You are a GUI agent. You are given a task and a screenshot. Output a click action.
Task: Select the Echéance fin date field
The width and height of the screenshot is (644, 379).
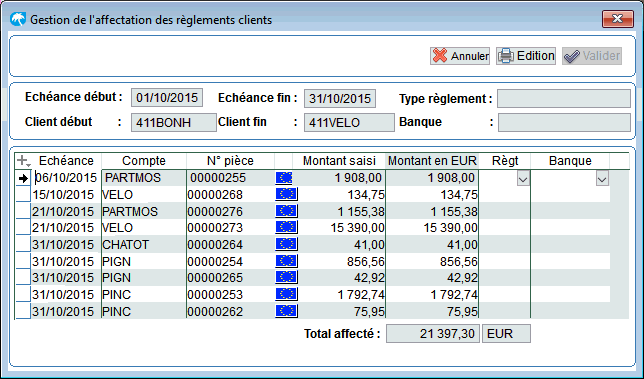tap(340, 99)
